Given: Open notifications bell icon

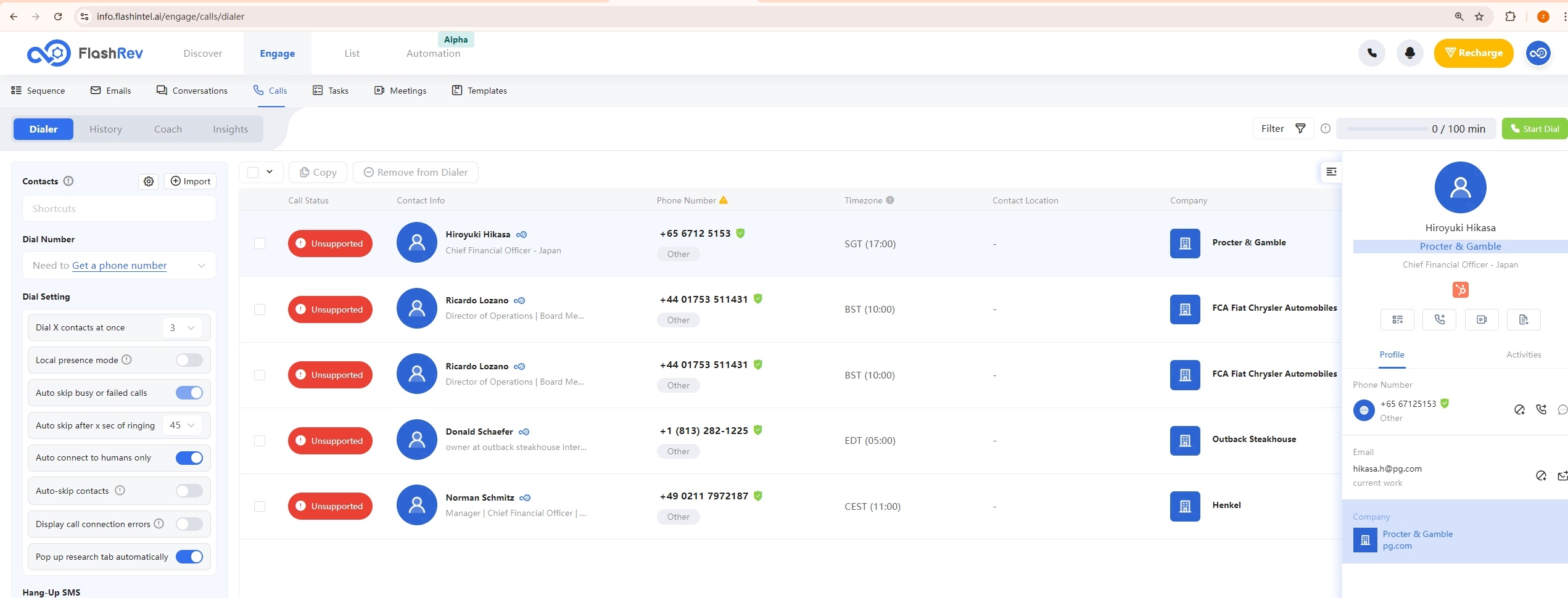Looking at the screenshot, I should (1410, 53).
